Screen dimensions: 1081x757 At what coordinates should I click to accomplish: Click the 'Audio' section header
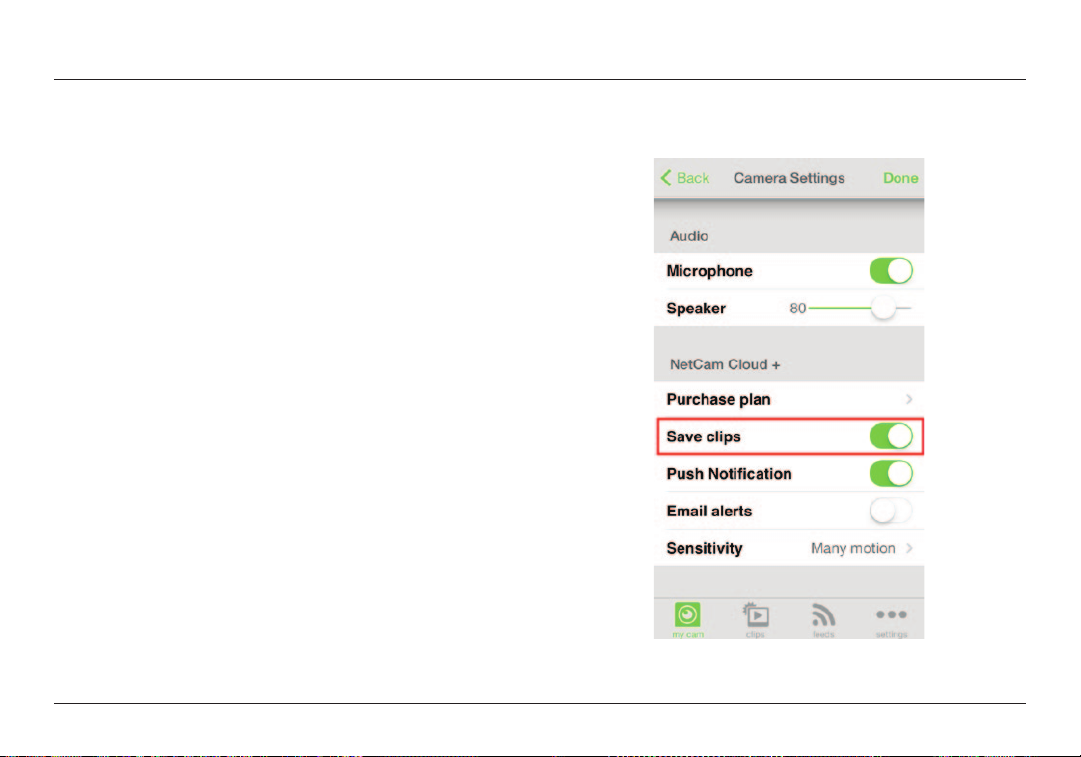click(689, 236)
